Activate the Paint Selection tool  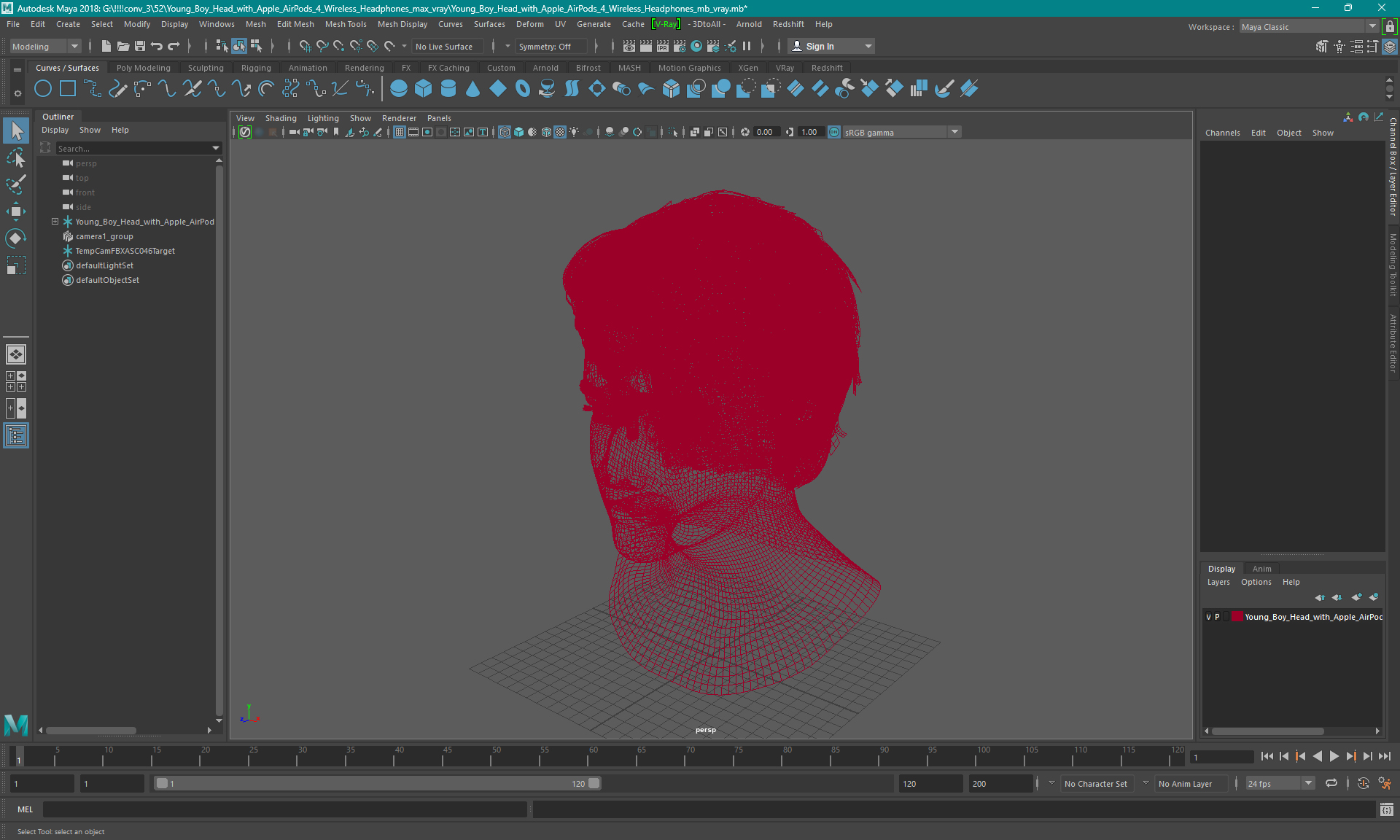(x=16, y=184)
